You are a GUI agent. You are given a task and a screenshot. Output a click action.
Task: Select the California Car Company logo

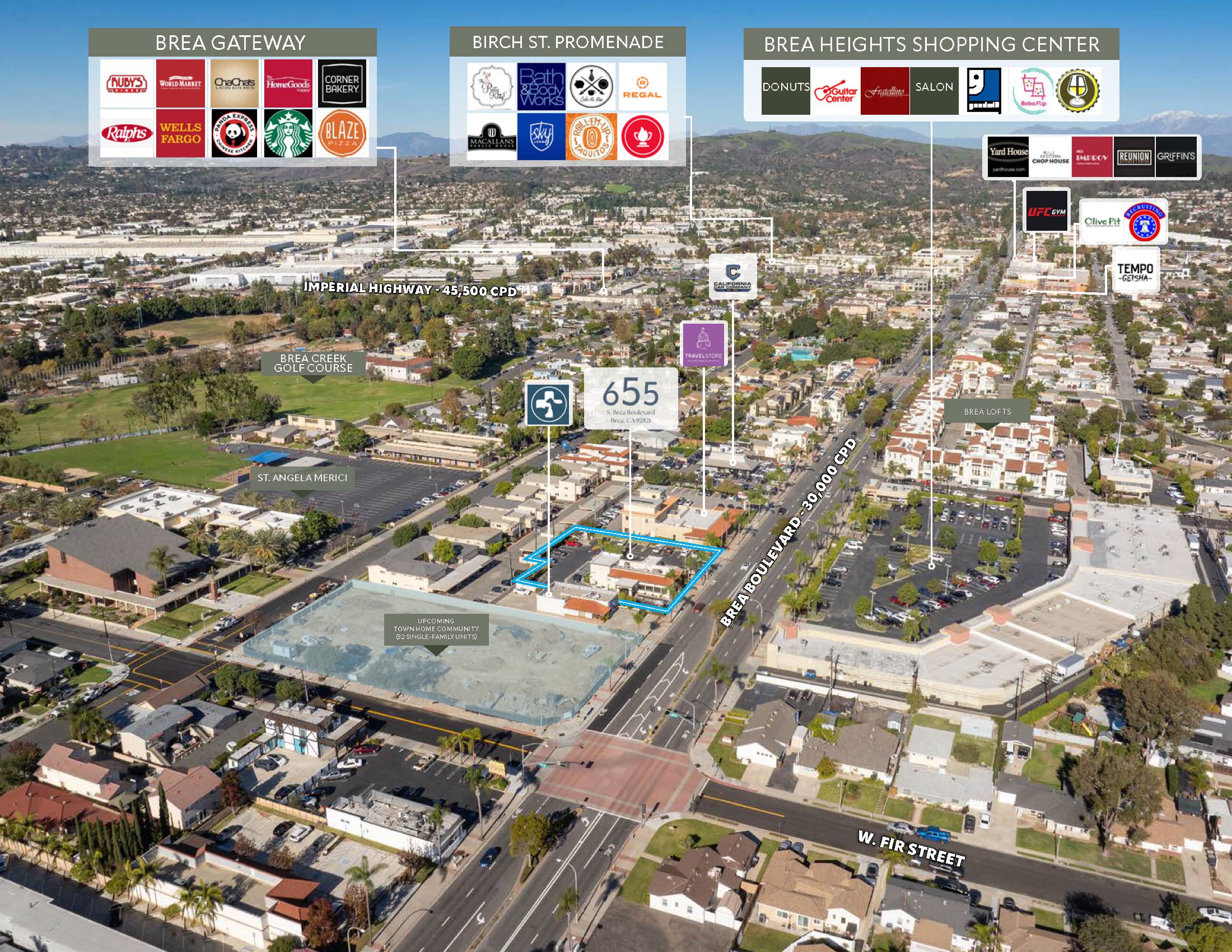[732, 277]
